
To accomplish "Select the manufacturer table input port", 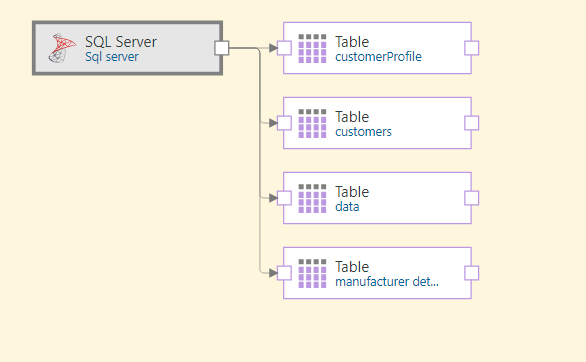I will (x=284, y=273).
